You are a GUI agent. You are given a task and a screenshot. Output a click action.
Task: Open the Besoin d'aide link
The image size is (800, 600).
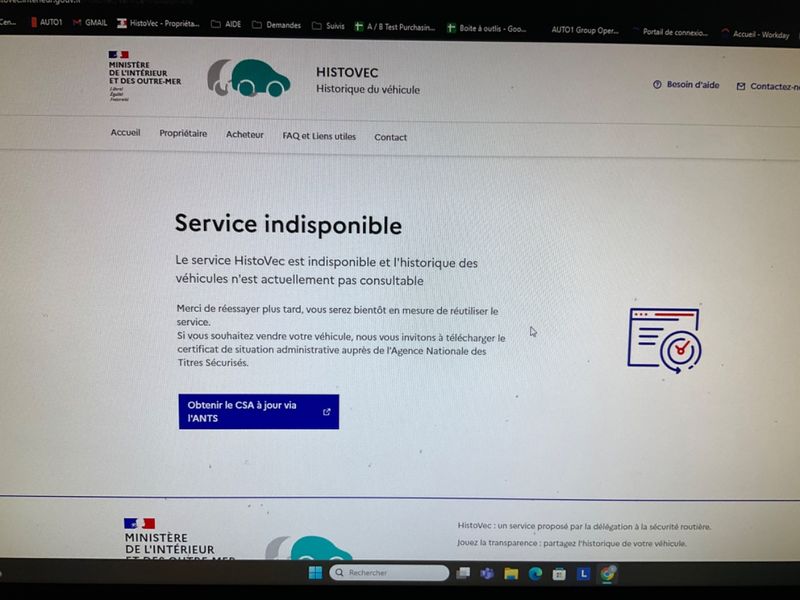(x=686, y=85)
